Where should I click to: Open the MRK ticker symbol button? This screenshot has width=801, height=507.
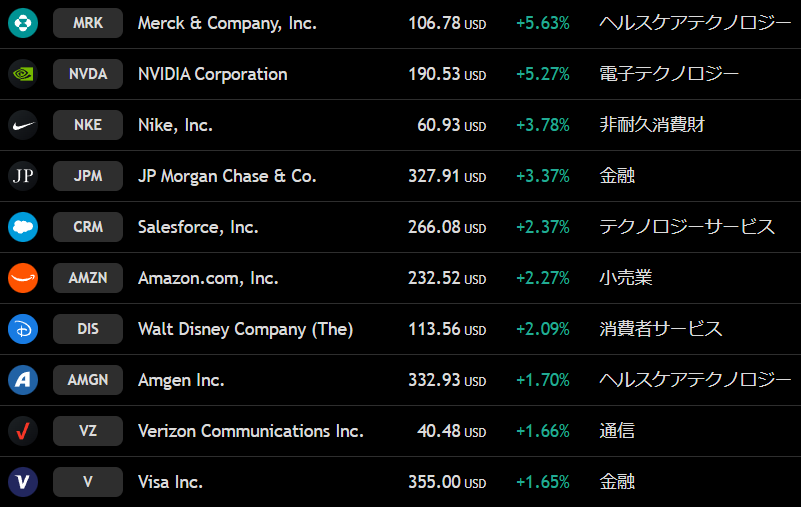pos(88,23)
